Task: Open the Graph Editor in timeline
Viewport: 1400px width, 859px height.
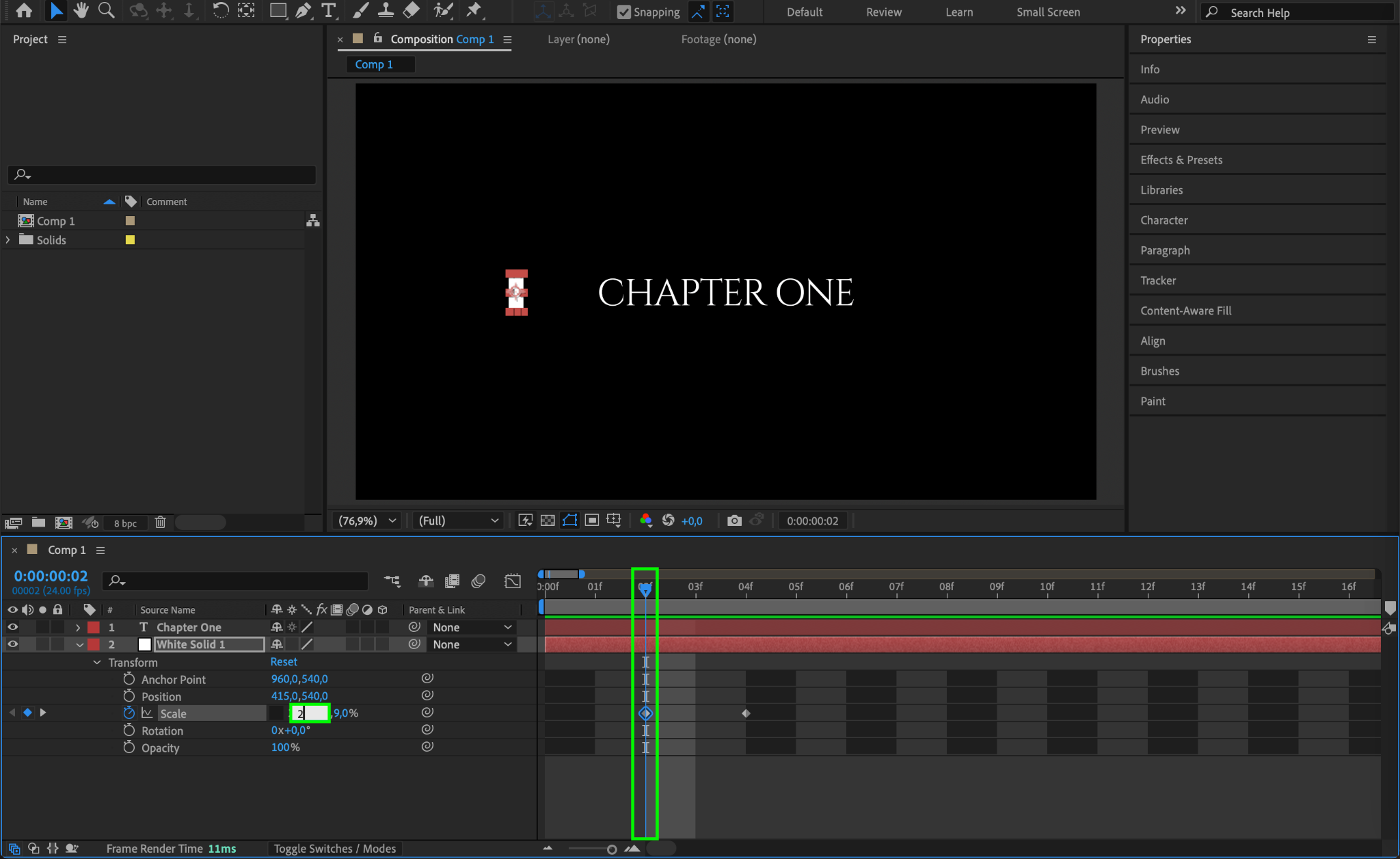Action: (512, 581)
